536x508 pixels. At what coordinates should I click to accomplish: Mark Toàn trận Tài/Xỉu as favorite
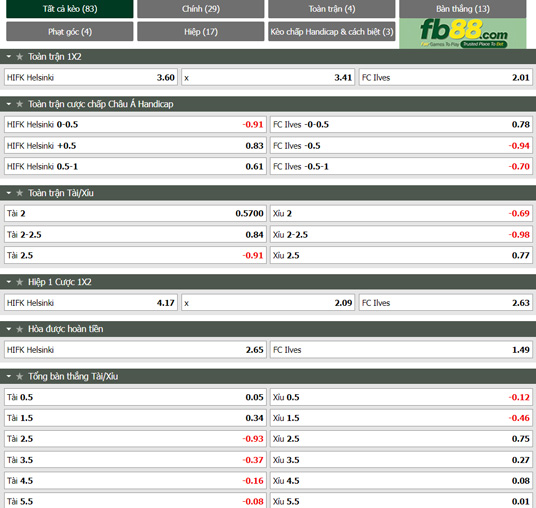(x=19, y=193)
